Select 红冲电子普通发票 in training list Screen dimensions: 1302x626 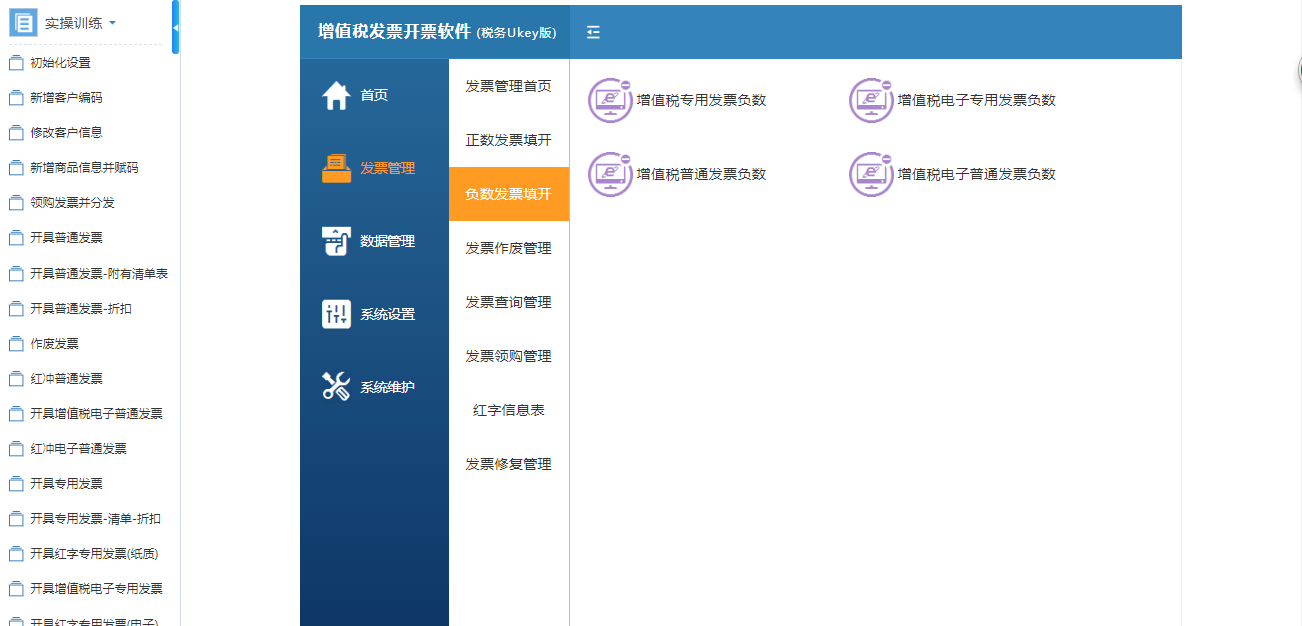point(78,449)
